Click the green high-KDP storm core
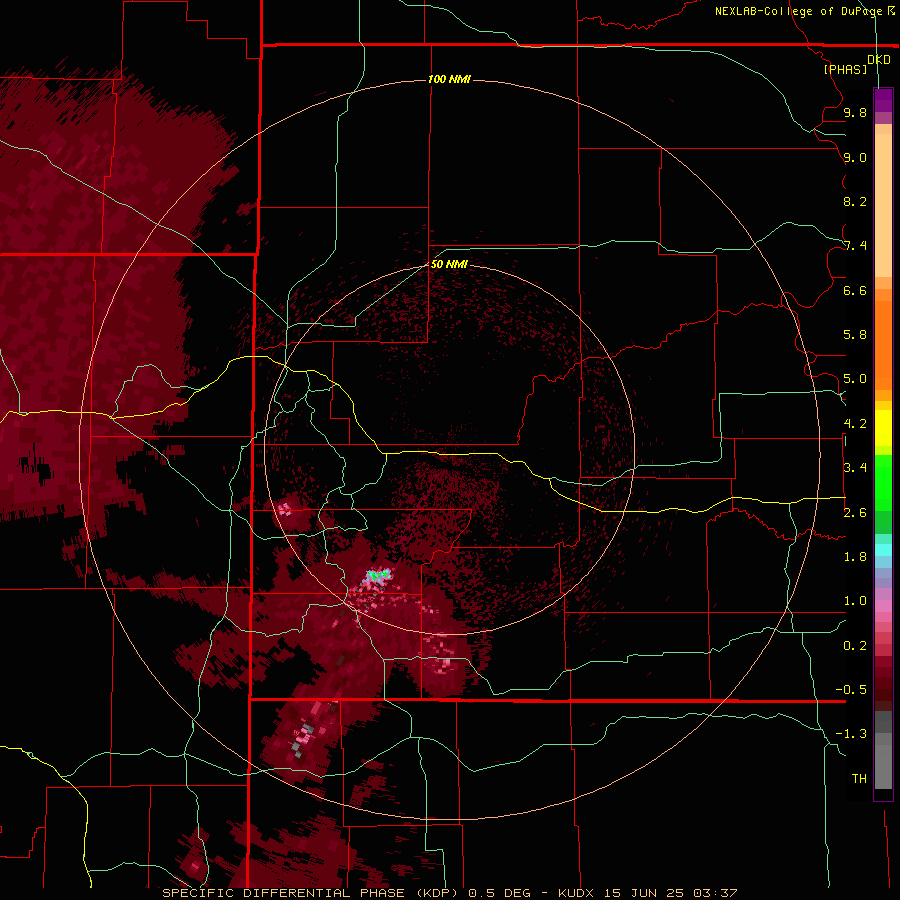This screenshot has height=900, width=900. (378, 575)
